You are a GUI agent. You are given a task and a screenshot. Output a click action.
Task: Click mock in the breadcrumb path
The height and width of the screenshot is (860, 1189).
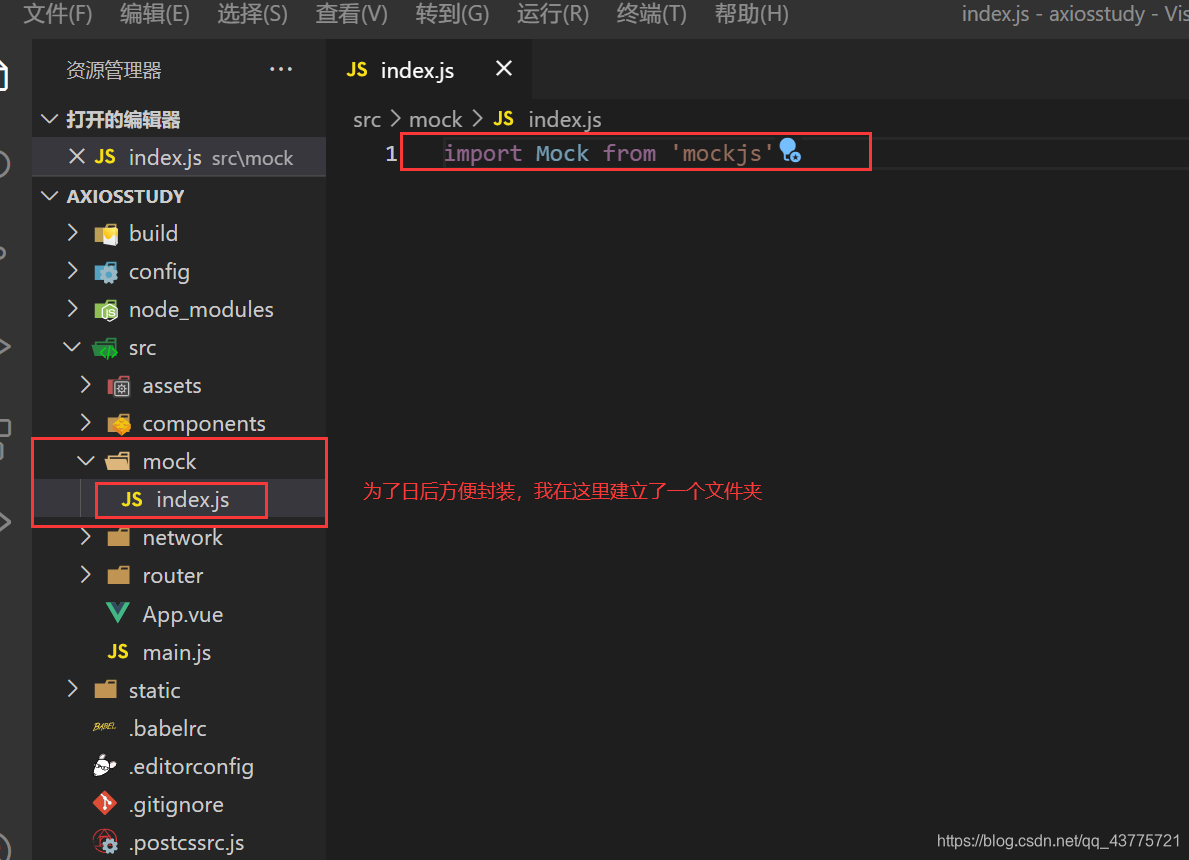435,120
